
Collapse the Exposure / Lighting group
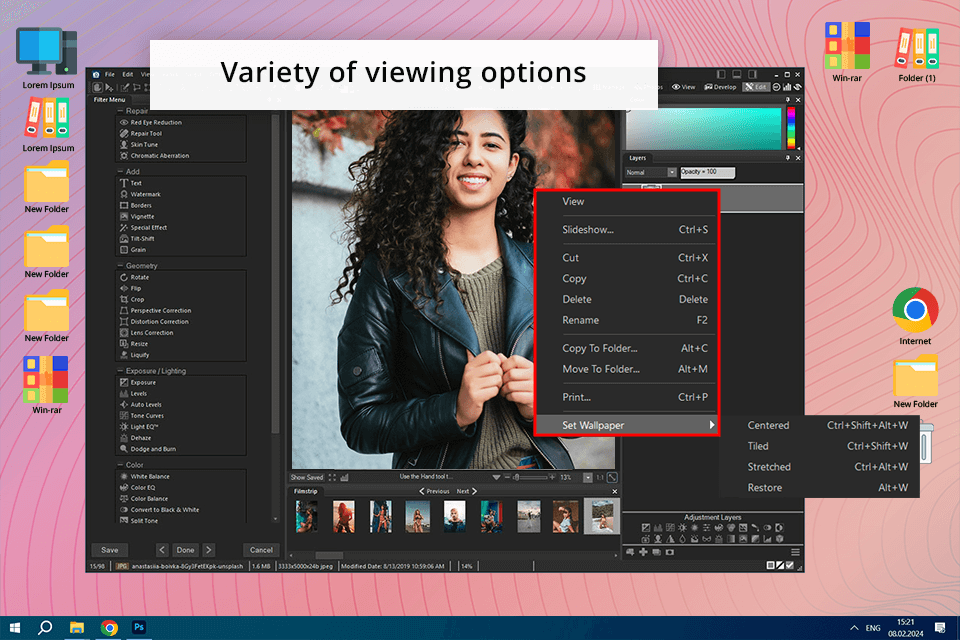click(120, 371)
